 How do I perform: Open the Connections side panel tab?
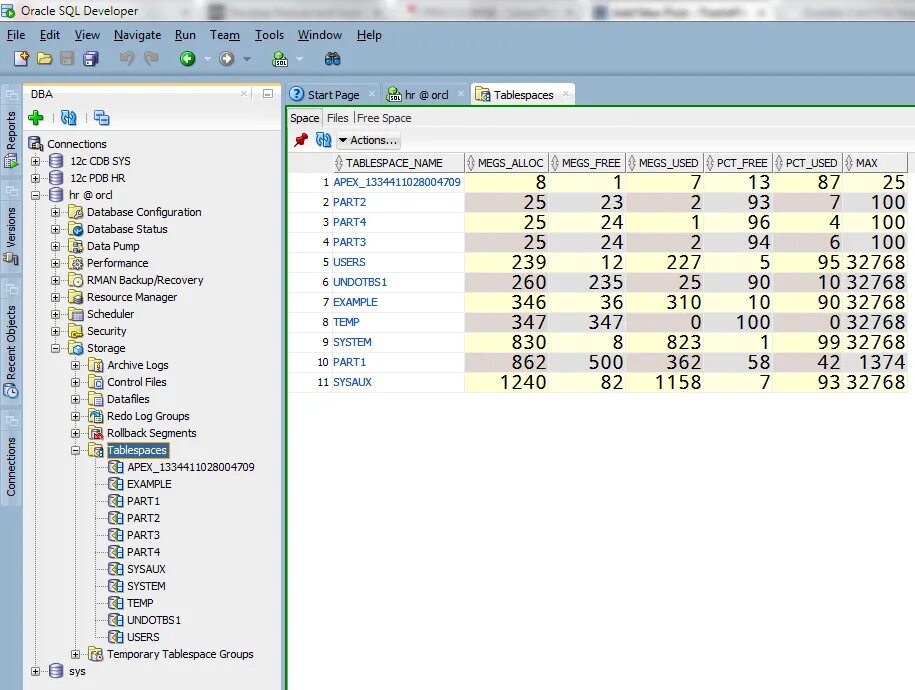click(11, 466)
